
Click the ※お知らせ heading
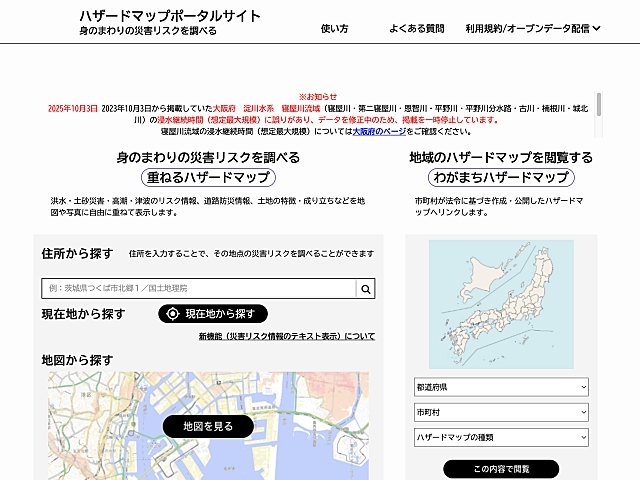318,97
